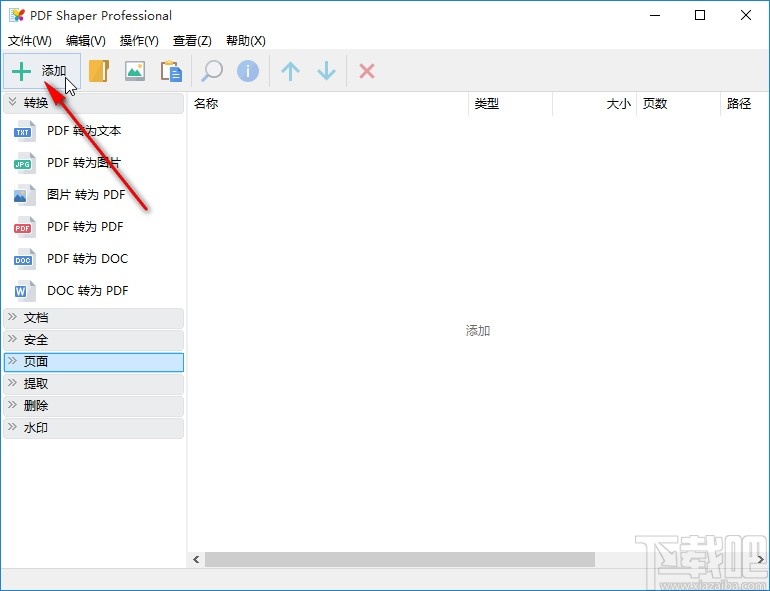Click the 类型 column header
This screenshot has height=591, width=770.
[x=511, y=104]
